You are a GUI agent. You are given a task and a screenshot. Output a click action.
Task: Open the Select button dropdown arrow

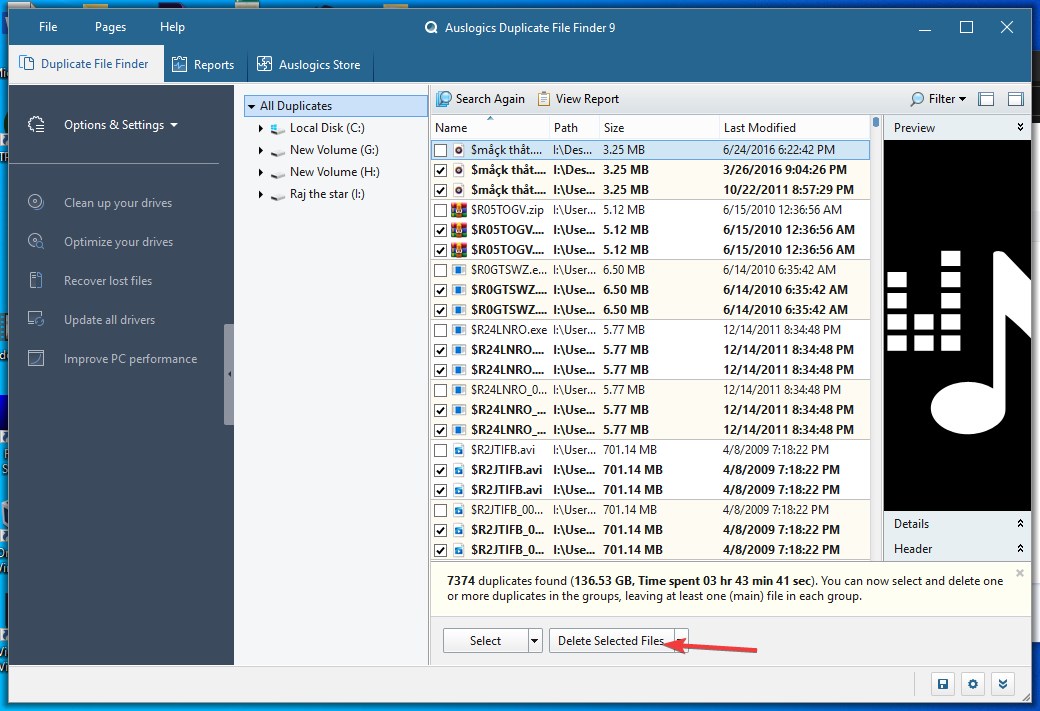[535, 641]
